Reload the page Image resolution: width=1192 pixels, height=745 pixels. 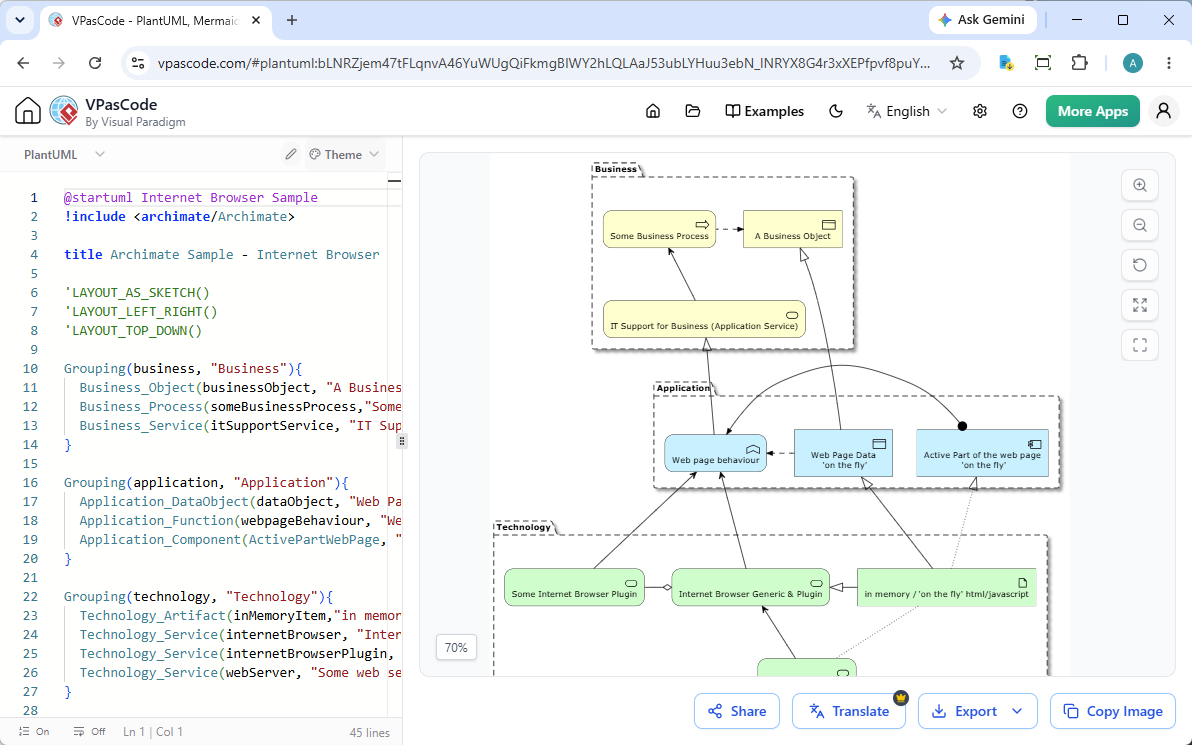(x=95, y=63)
